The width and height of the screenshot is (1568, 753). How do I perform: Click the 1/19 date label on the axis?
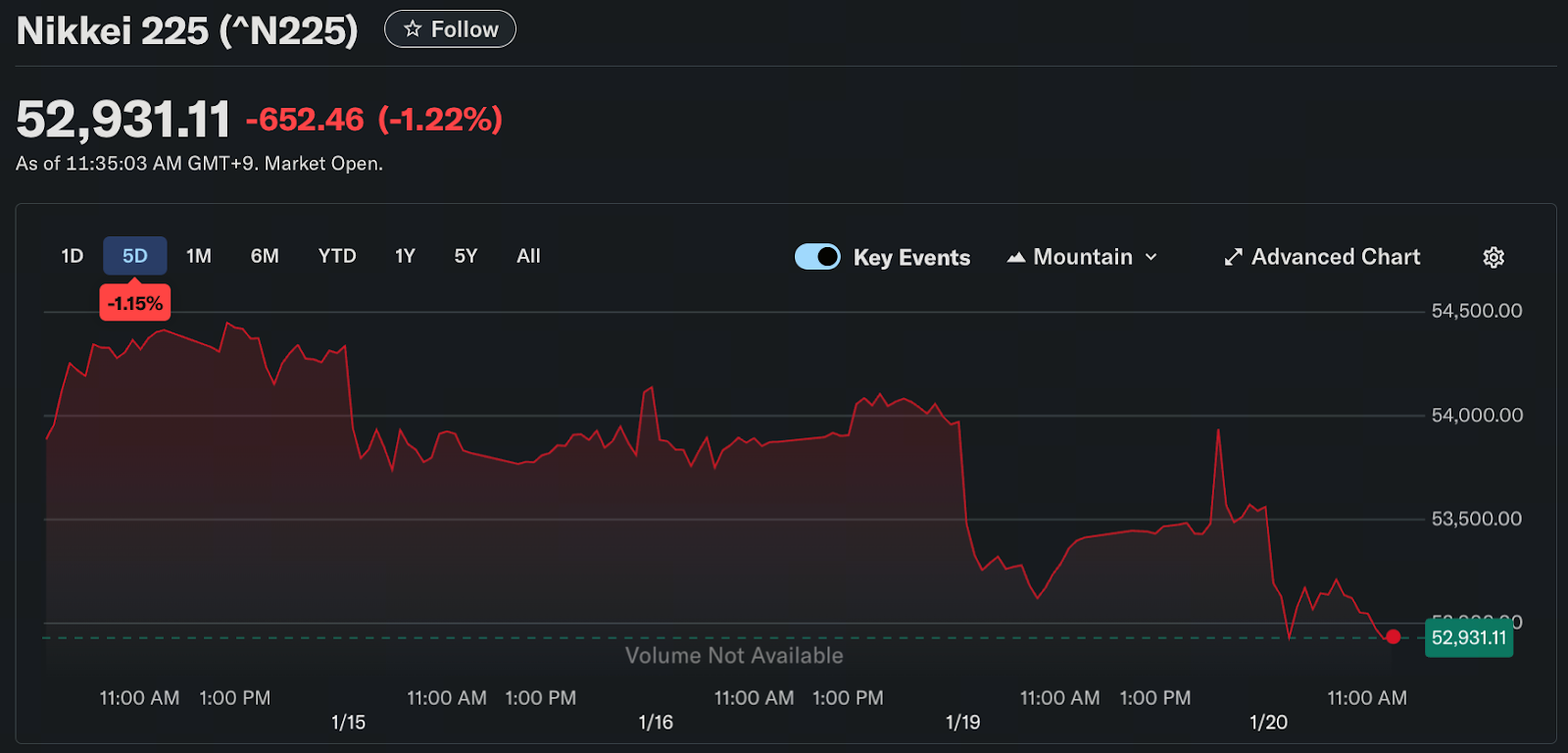tap(962, 723)
